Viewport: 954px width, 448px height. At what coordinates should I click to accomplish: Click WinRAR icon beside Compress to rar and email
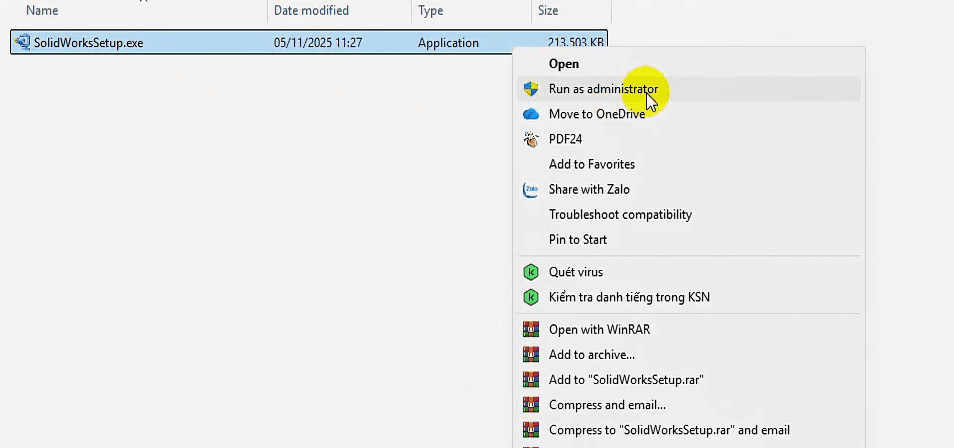(531, 430)
